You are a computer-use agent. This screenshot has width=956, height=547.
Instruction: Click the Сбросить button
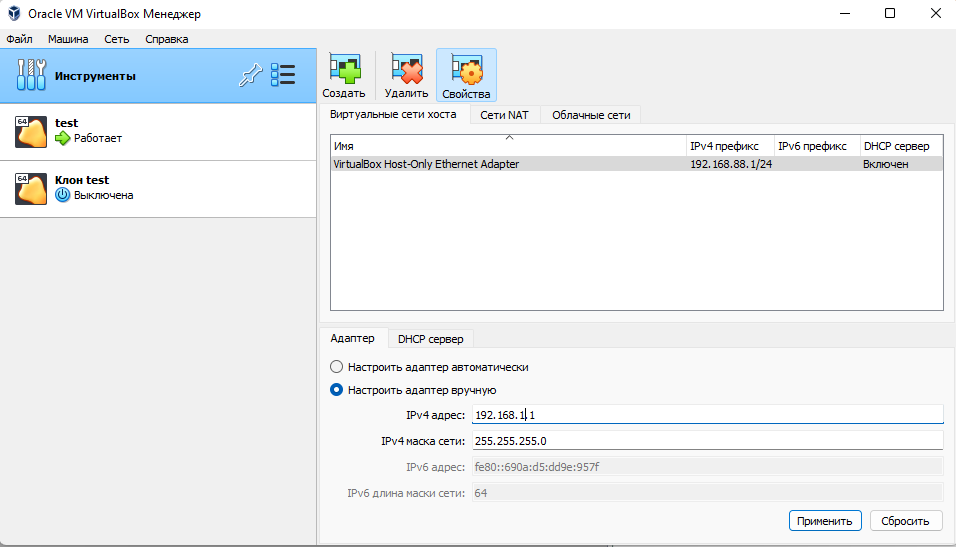(x=905, y=521)
